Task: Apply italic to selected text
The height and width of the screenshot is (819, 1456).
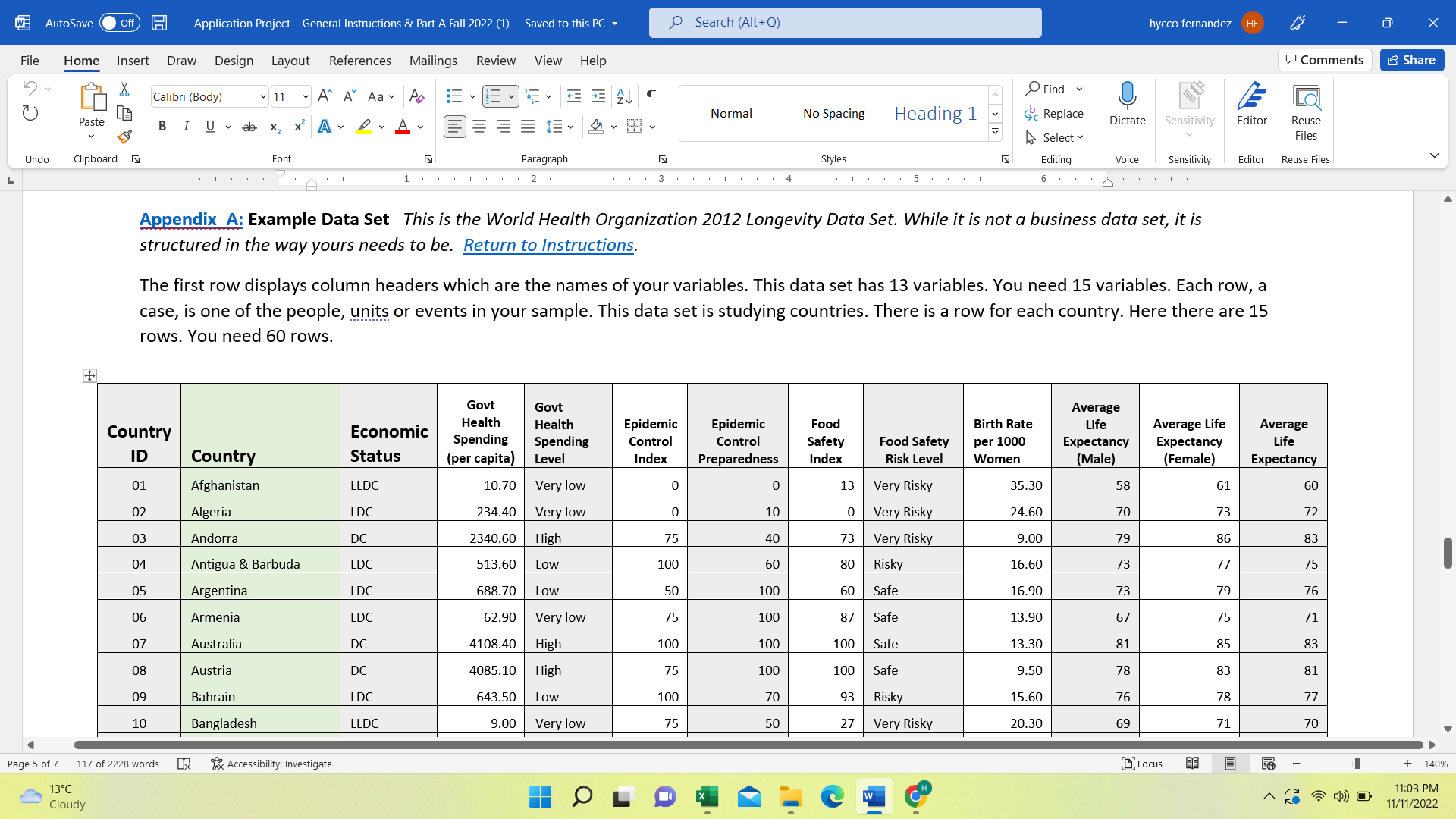Action: pos(186,127)
